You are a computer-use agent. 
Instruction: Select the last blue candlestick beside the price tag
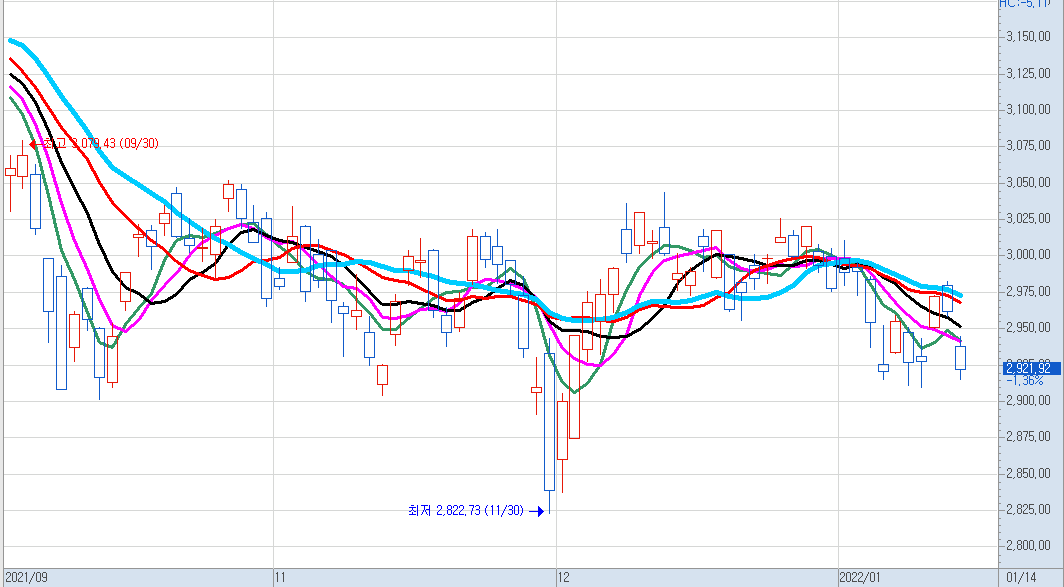[x=960, y=358]
